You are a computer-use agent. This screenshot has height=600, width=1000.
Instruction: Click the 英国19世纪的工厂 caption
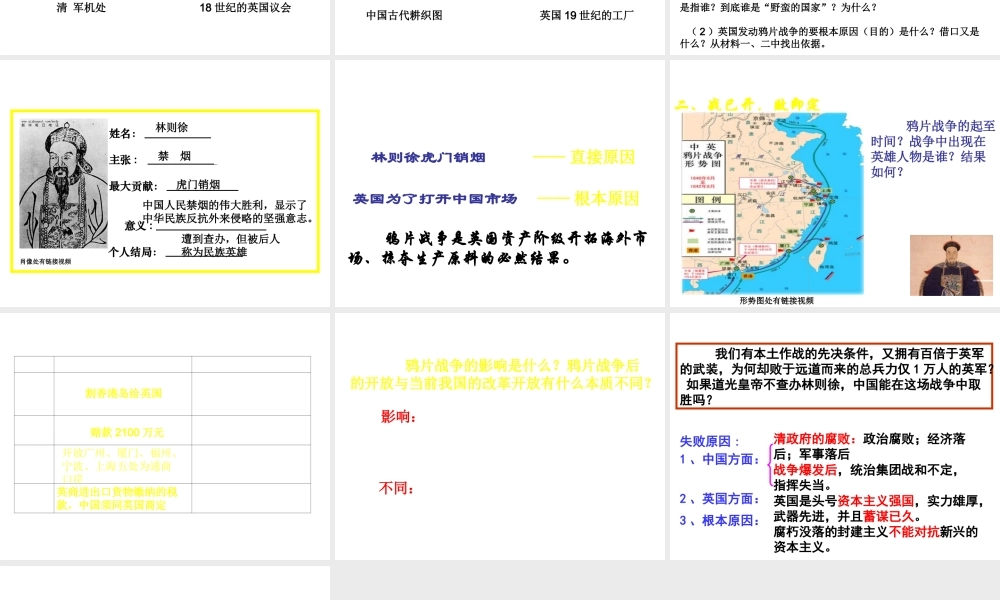586,15
